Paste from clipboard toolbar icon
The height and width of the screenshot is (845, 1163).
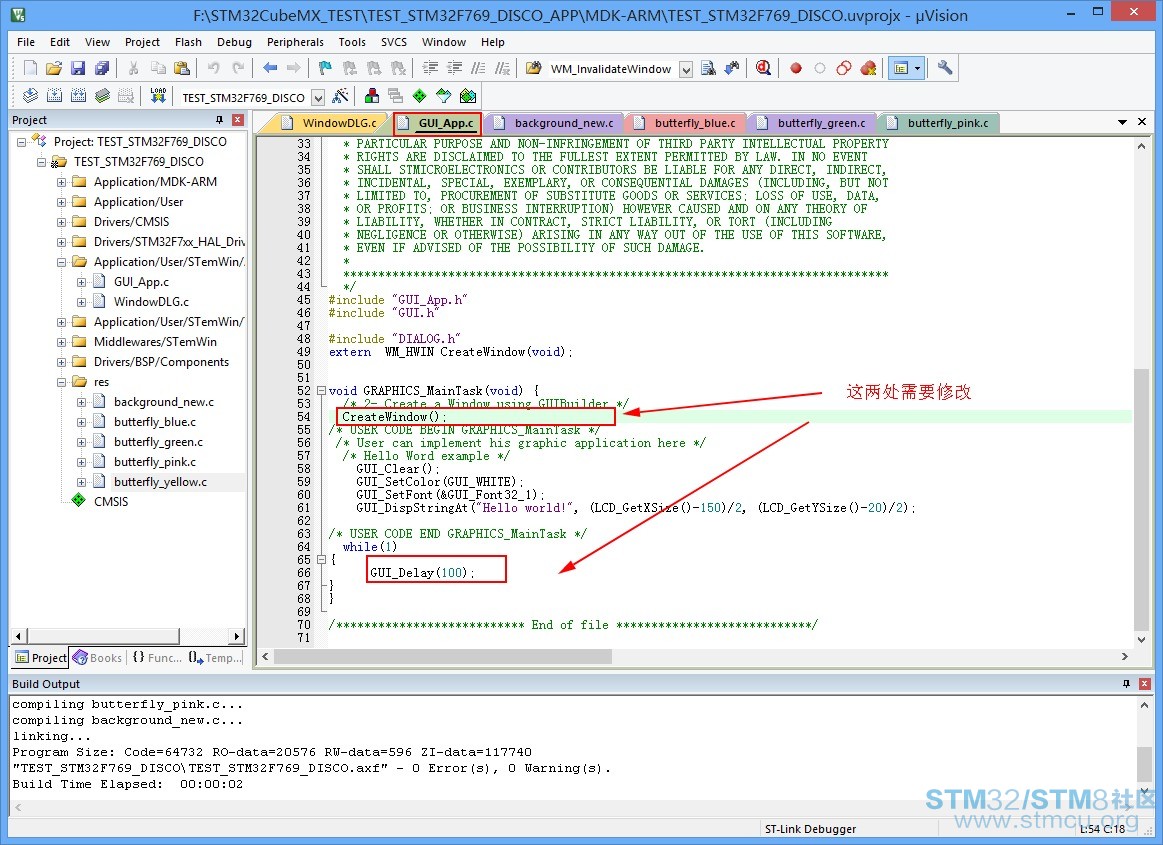coord(182,68)
